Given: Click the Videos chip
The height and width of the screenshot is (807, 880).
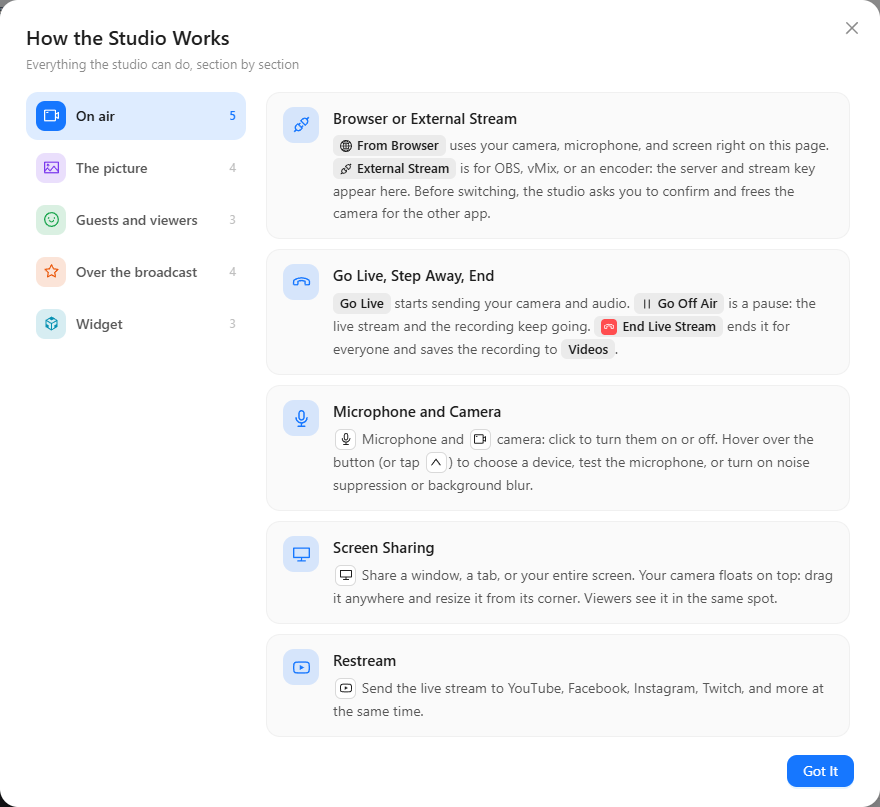Looking at the screenshot, I should point(588,350).
